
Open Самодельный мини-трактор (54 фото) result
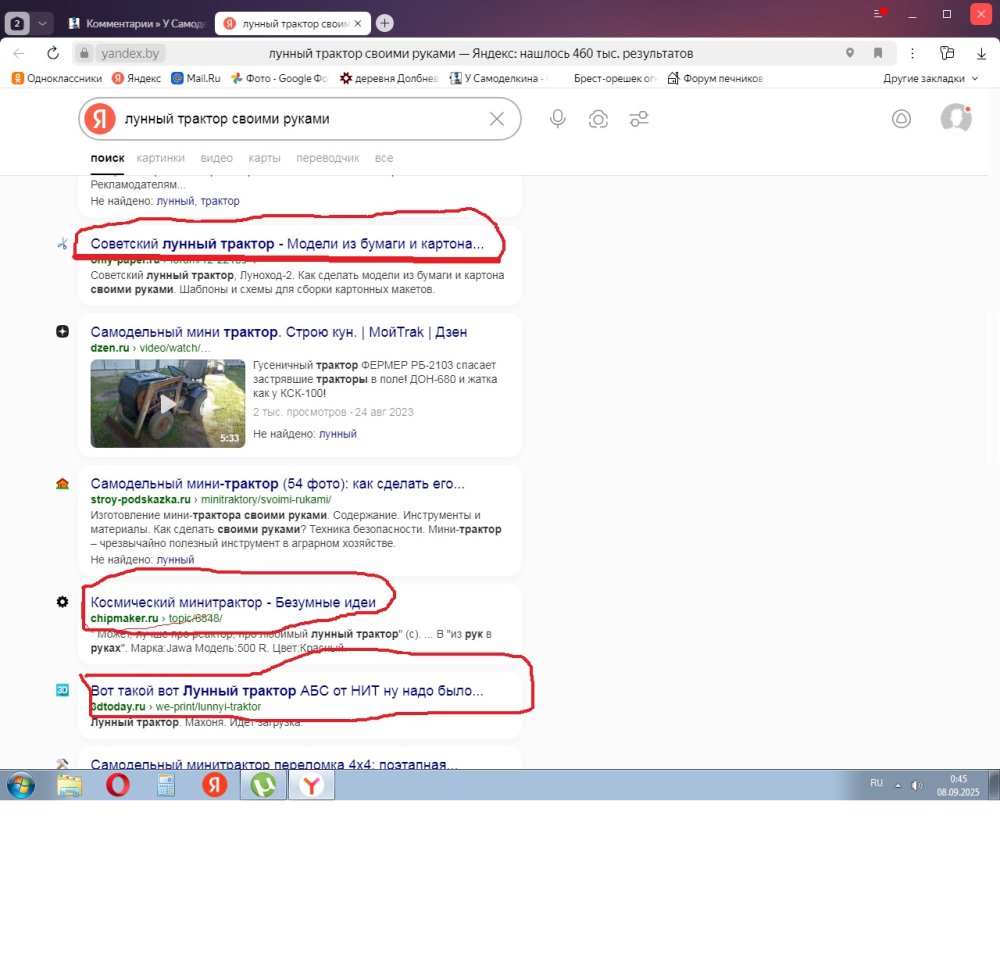coord(277,484)
